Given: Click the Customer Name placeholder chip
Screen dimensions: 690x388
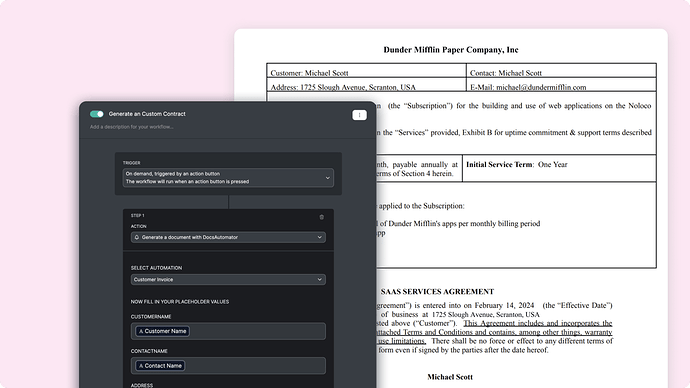Looking at the screenshot, I should coord(162,331).
